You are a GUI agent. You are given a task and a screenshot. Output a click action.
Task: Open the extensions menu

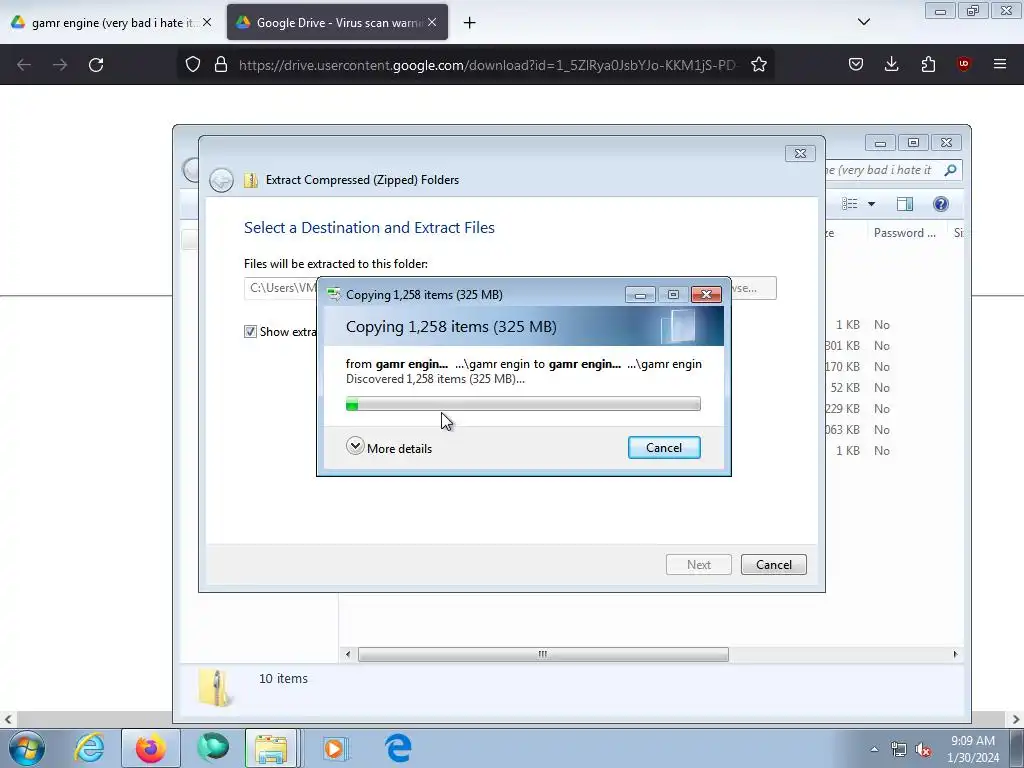[x=928, y=65]
